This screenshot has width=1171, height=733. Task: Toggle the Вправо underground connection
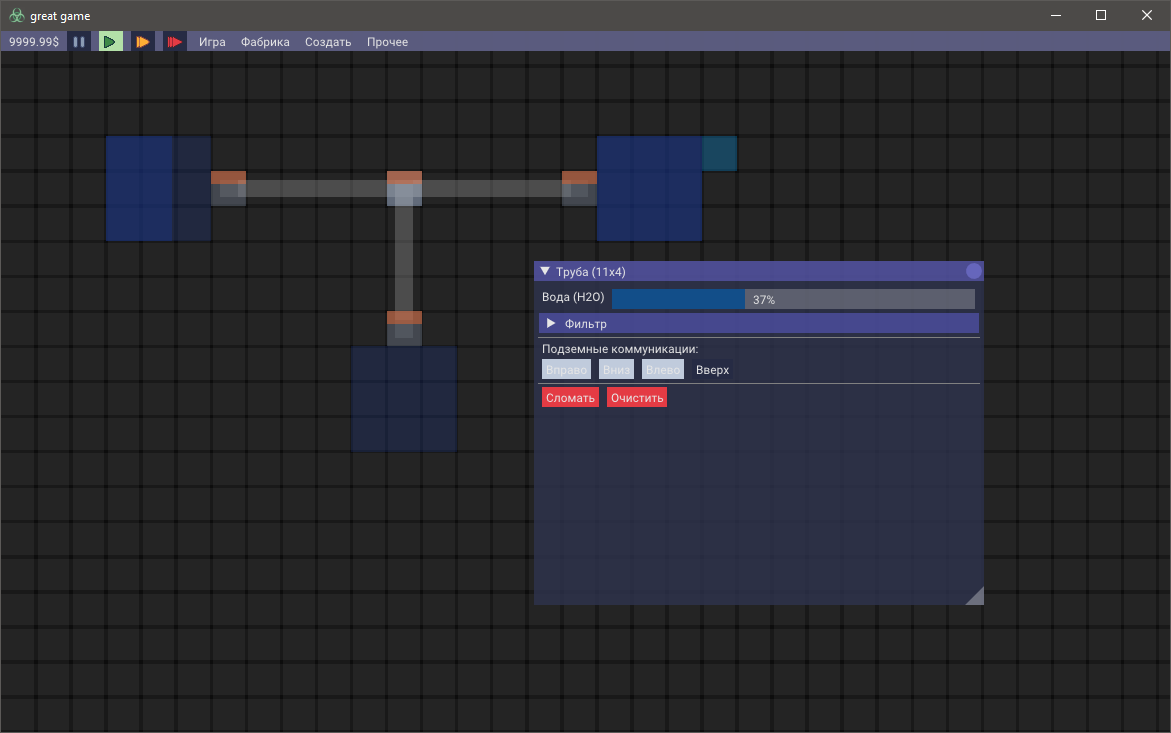[566, 369]
